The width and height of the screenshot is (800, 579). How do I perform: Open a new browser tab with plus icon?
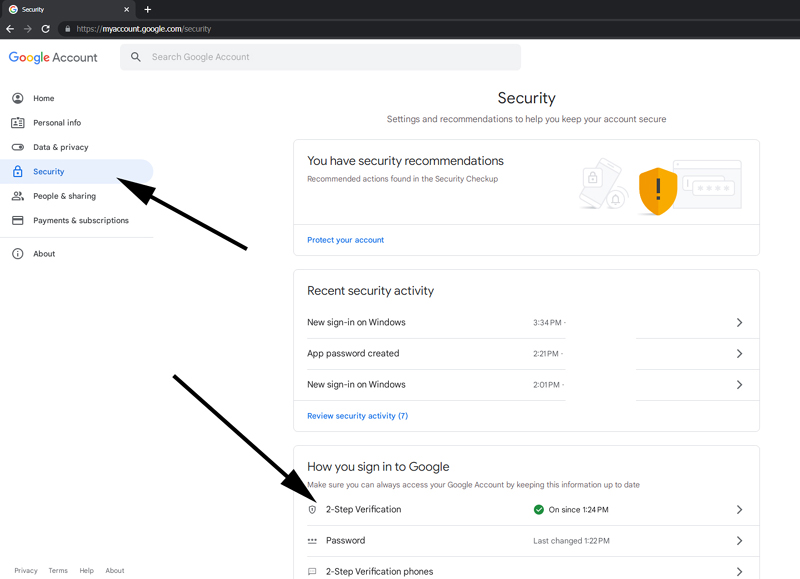point(147,9)
